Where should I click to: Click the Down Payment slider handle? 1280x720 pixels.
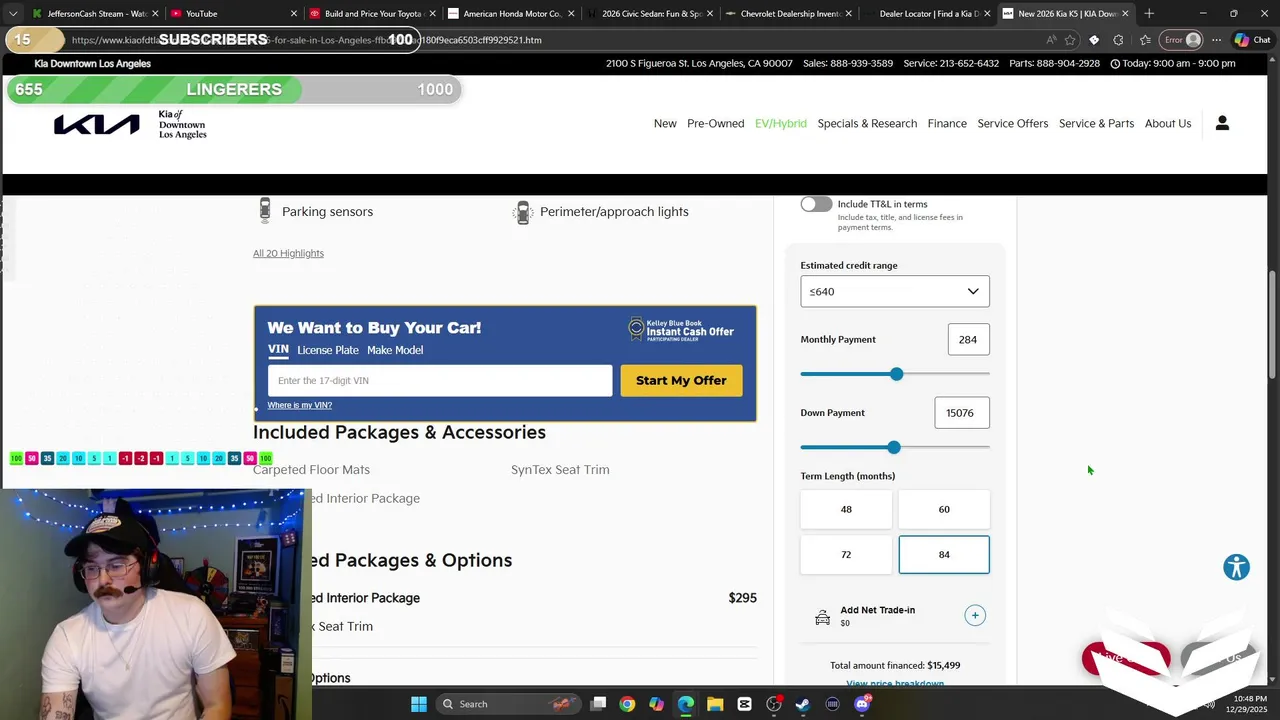894,447
